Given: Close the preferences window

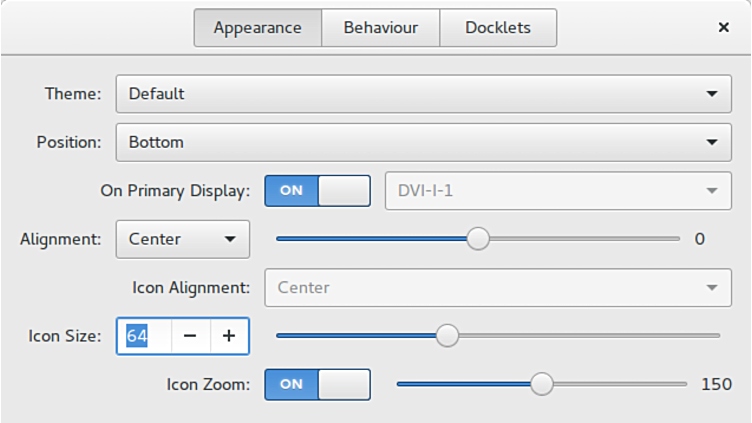Looking at the screenshot, I should coord(724,28).
